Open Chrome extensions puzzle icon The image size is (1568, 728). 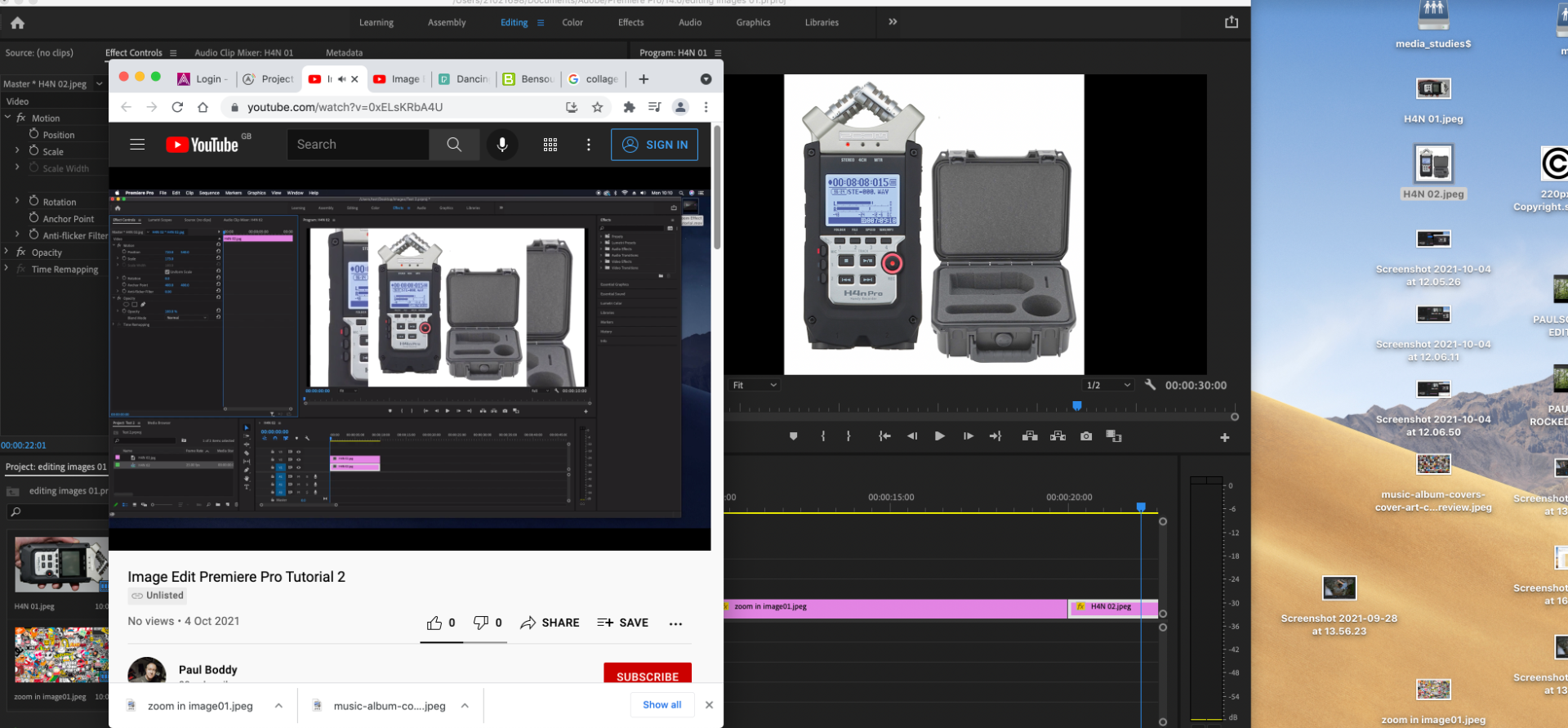tap(629, 107)
